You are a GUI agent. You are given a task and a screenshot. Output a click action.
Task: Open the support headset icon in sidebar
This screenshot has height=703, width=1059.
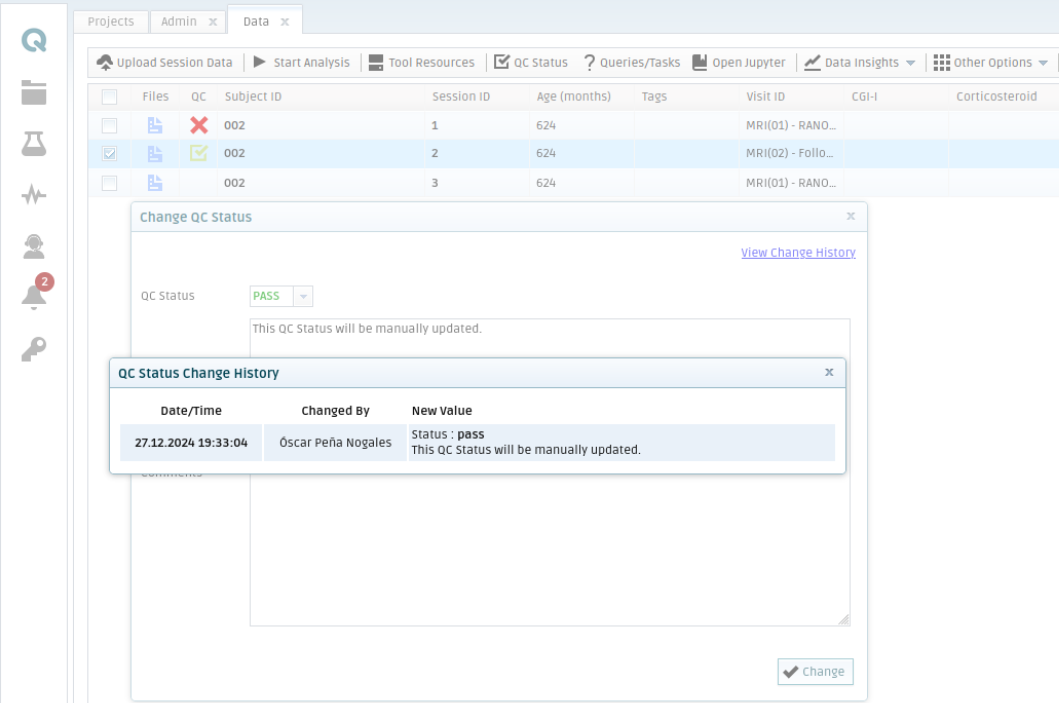[34, 246]
